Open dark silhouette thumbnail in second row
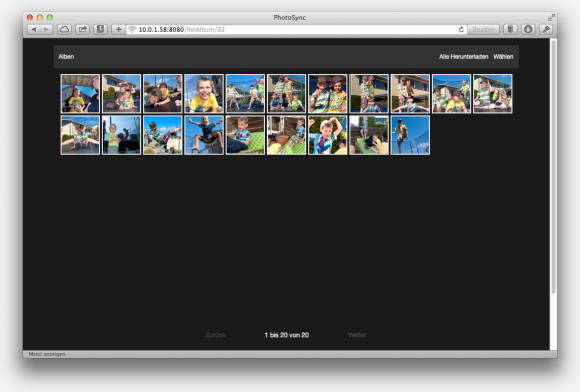Image resolution: width=580 pixels, height=392 pixels. (121, 135)
